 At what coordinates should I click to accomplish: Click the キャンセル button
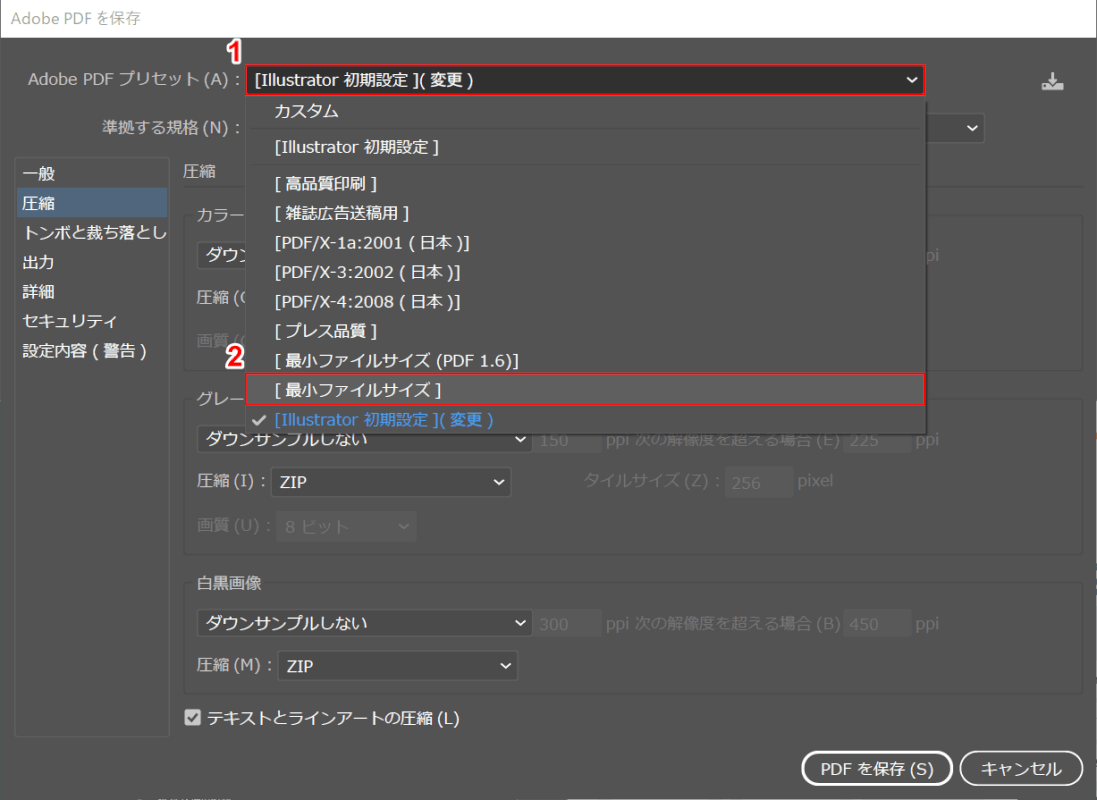tap(1021, 769)
